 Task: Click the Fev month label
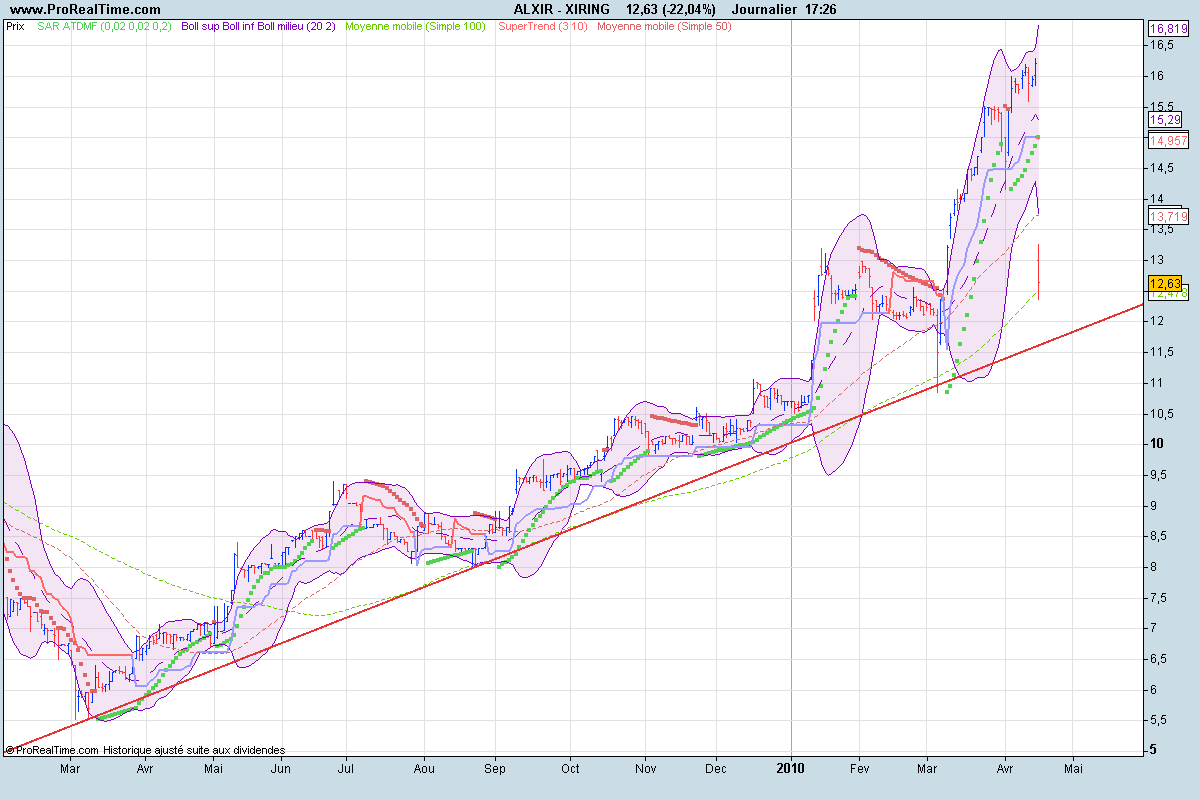(x=859, y=769)
